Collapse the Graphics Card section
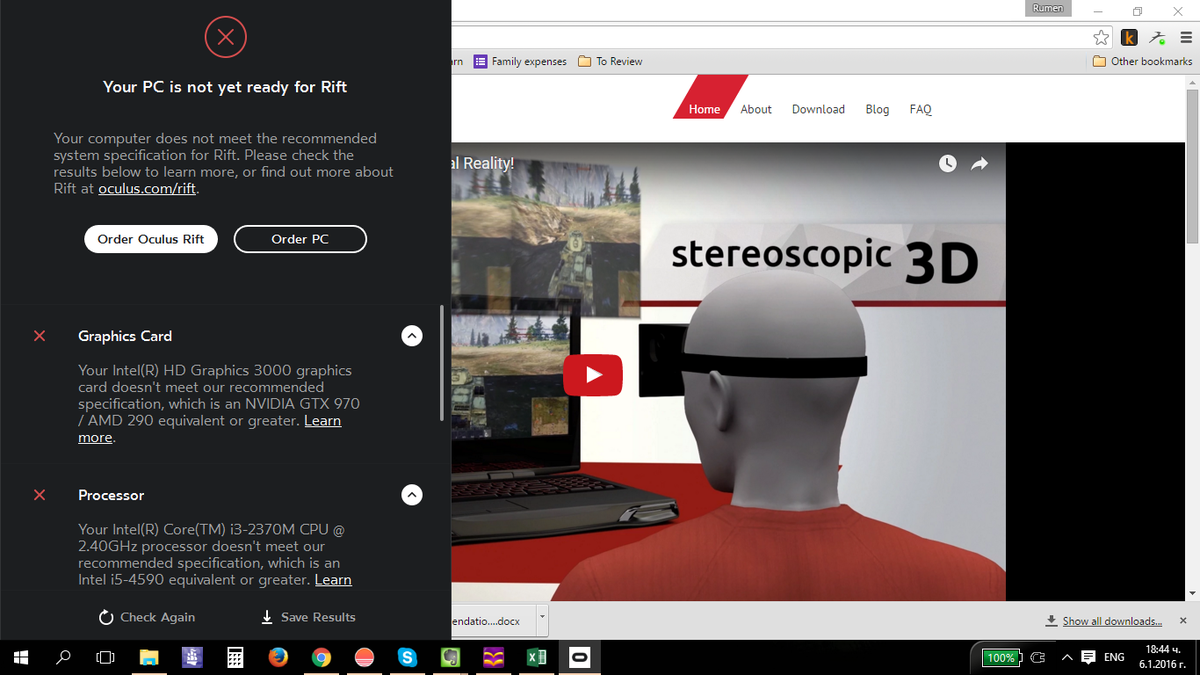1200x675 pixels. pyautogui.click(x=411, y=336)
